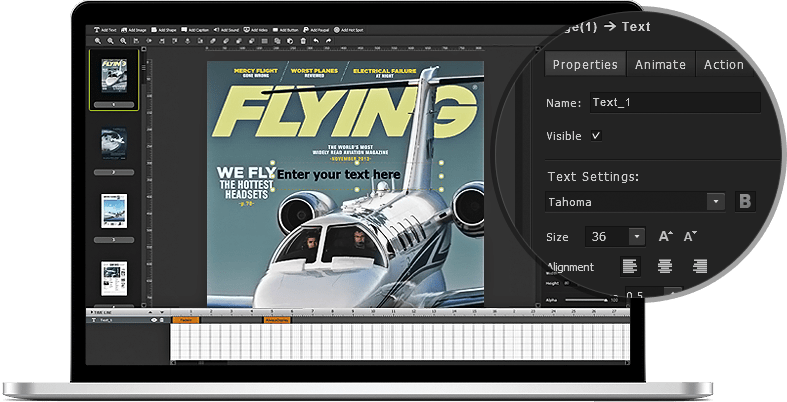Click the Add Image tool
Viewport: 787px width, 402px height.
coord(134,30)
